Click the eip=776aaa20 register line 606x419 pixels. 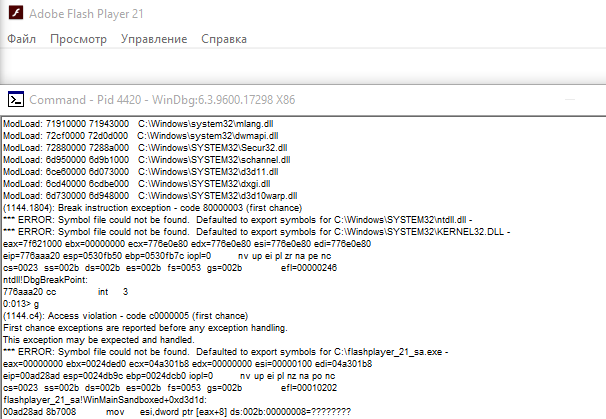pyautogui.click(x=167, y=256)
